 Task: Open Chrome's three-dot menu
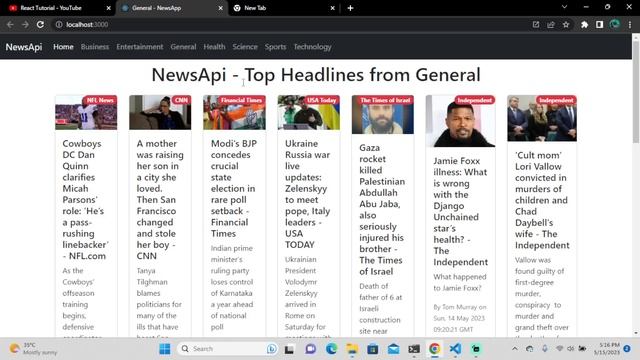click(630, 24)
